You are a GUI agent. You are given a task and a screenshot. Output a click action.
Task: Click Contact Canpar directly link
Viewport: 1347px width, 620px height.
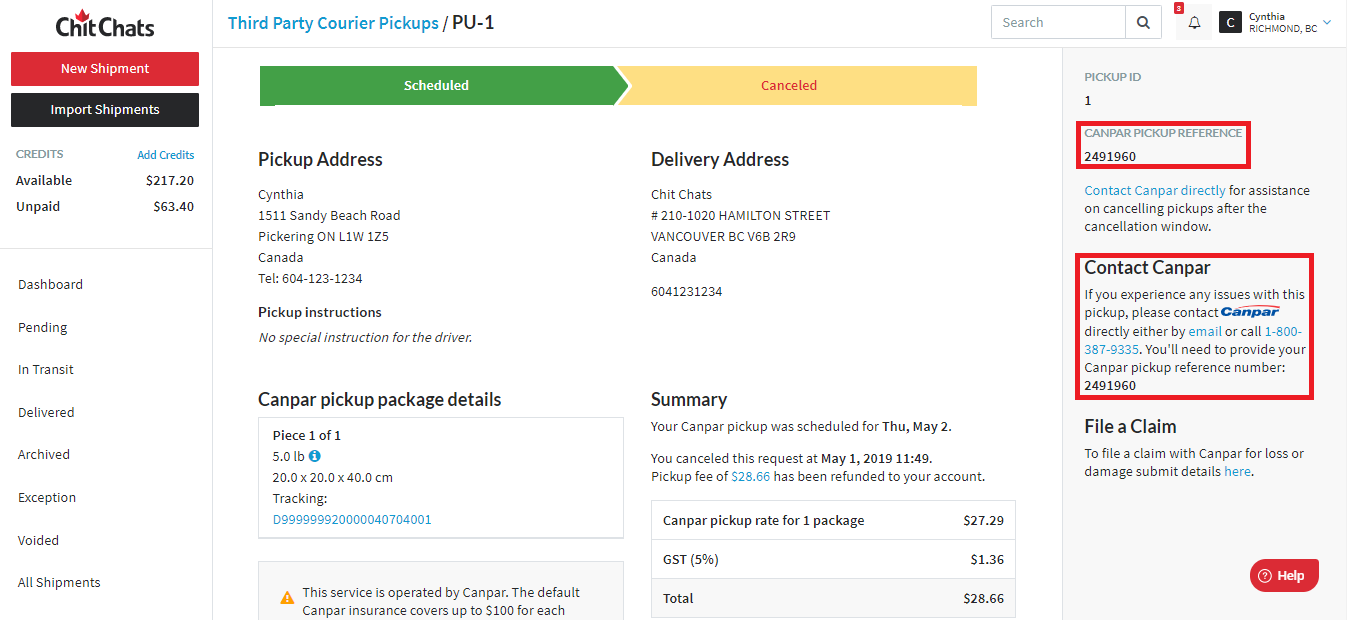[1154, 190]
